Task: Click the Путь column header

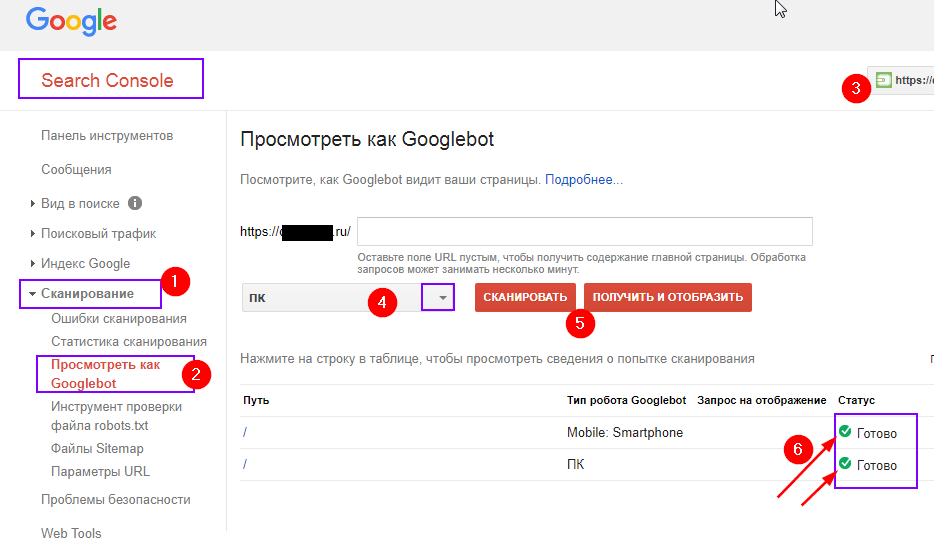Action: (256, 400)
